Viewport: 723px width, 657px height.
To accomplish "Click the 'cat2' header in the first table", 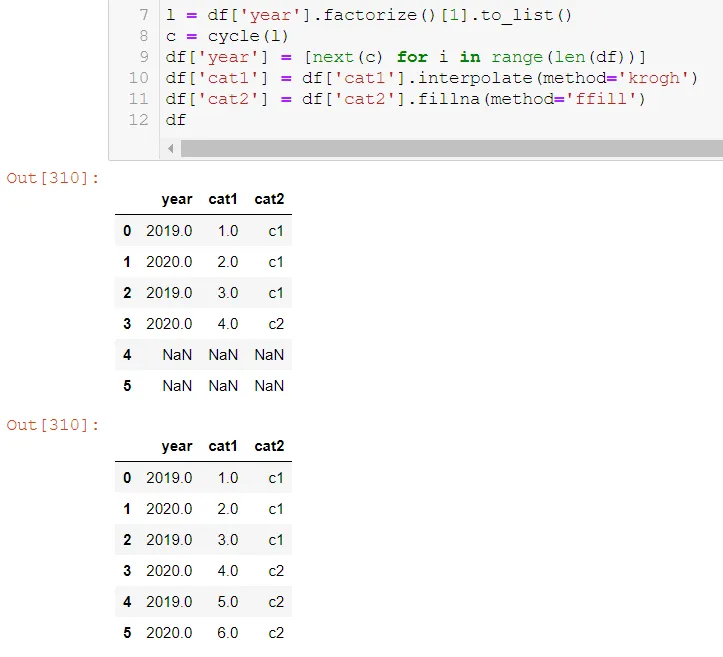I will (269, 199).
